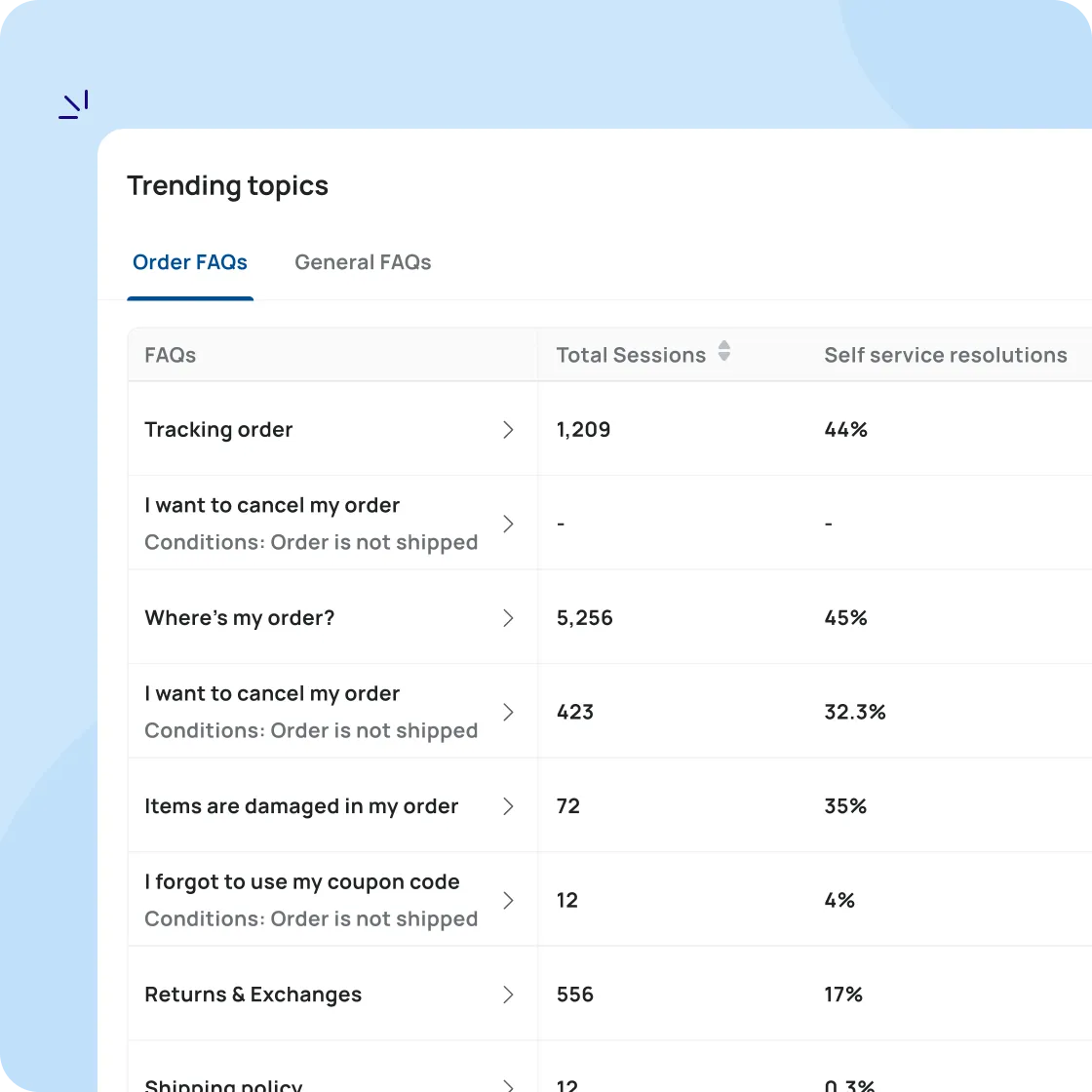1092x1092 pixels.
Task: Select the Order FAQs tab
Action: 190,262
